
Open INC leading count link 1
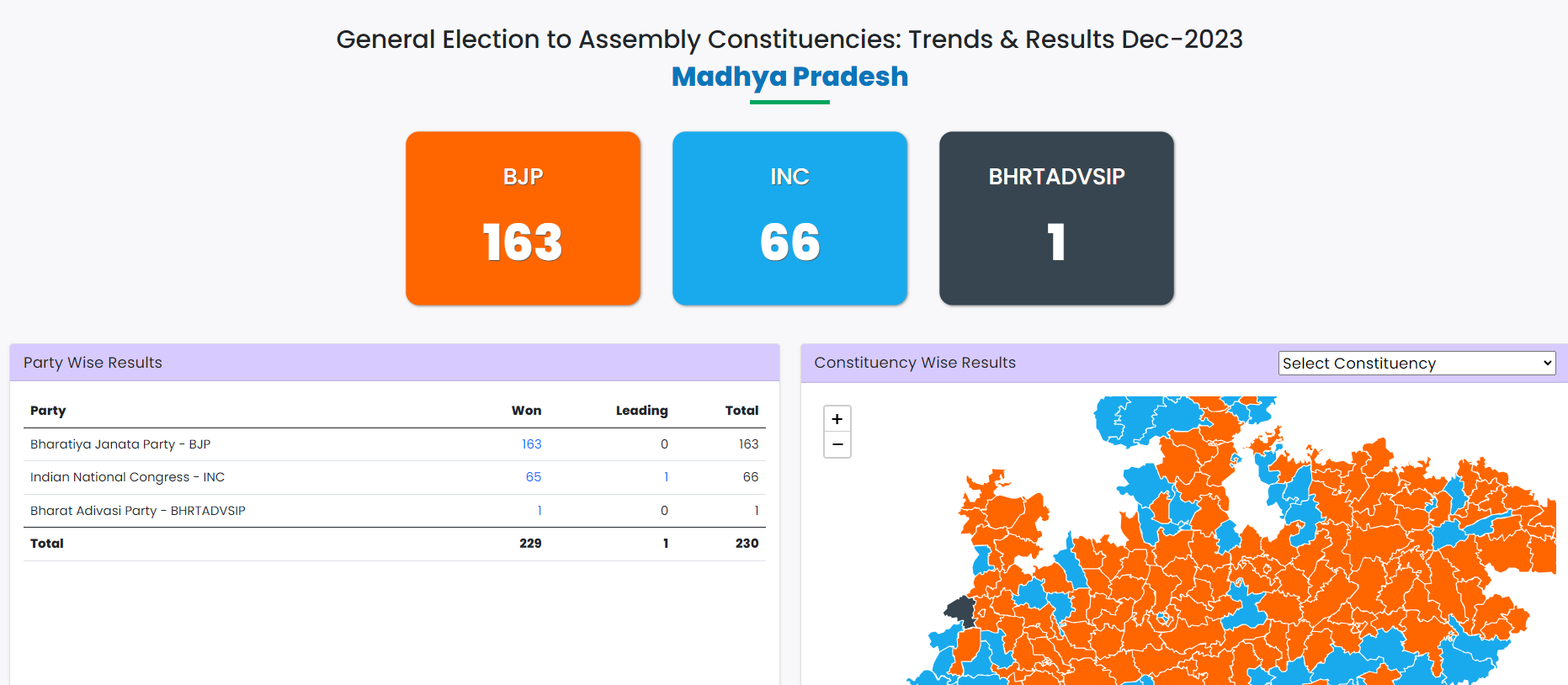[666, 477]
